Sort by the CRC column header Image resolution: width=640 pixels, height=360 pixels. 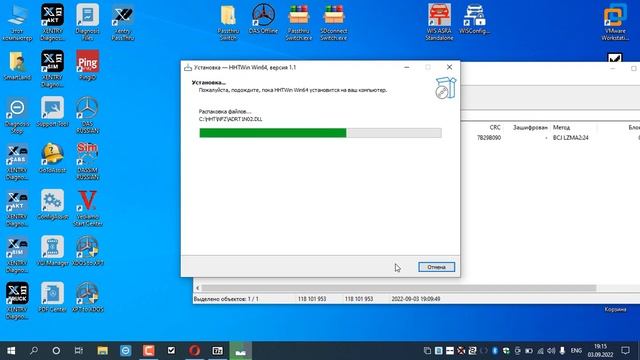click(495, 127)
